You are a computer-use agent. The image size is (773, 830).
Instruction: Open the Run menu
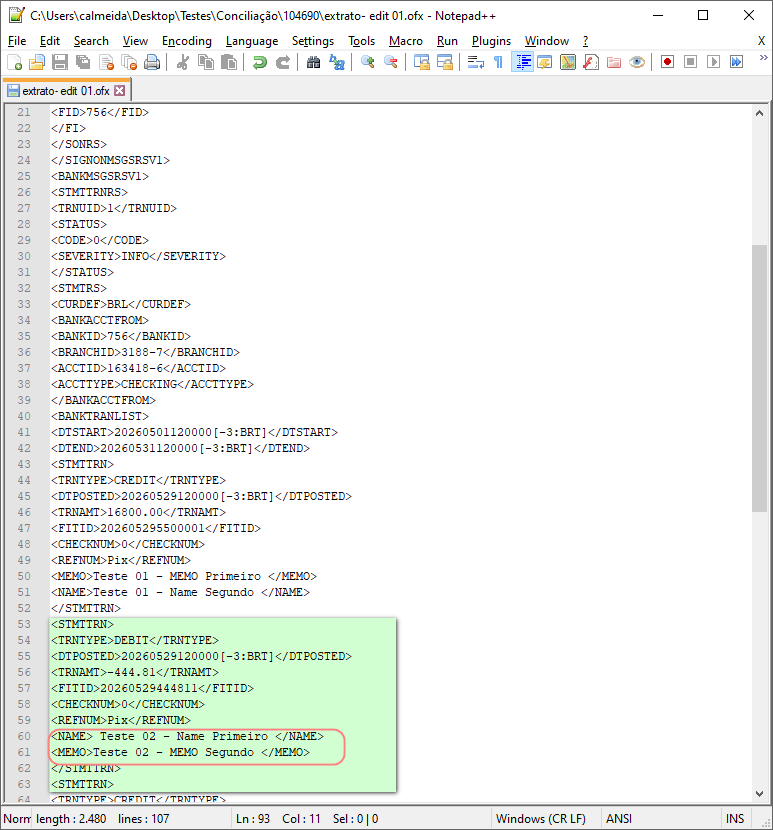coord(447,41)
